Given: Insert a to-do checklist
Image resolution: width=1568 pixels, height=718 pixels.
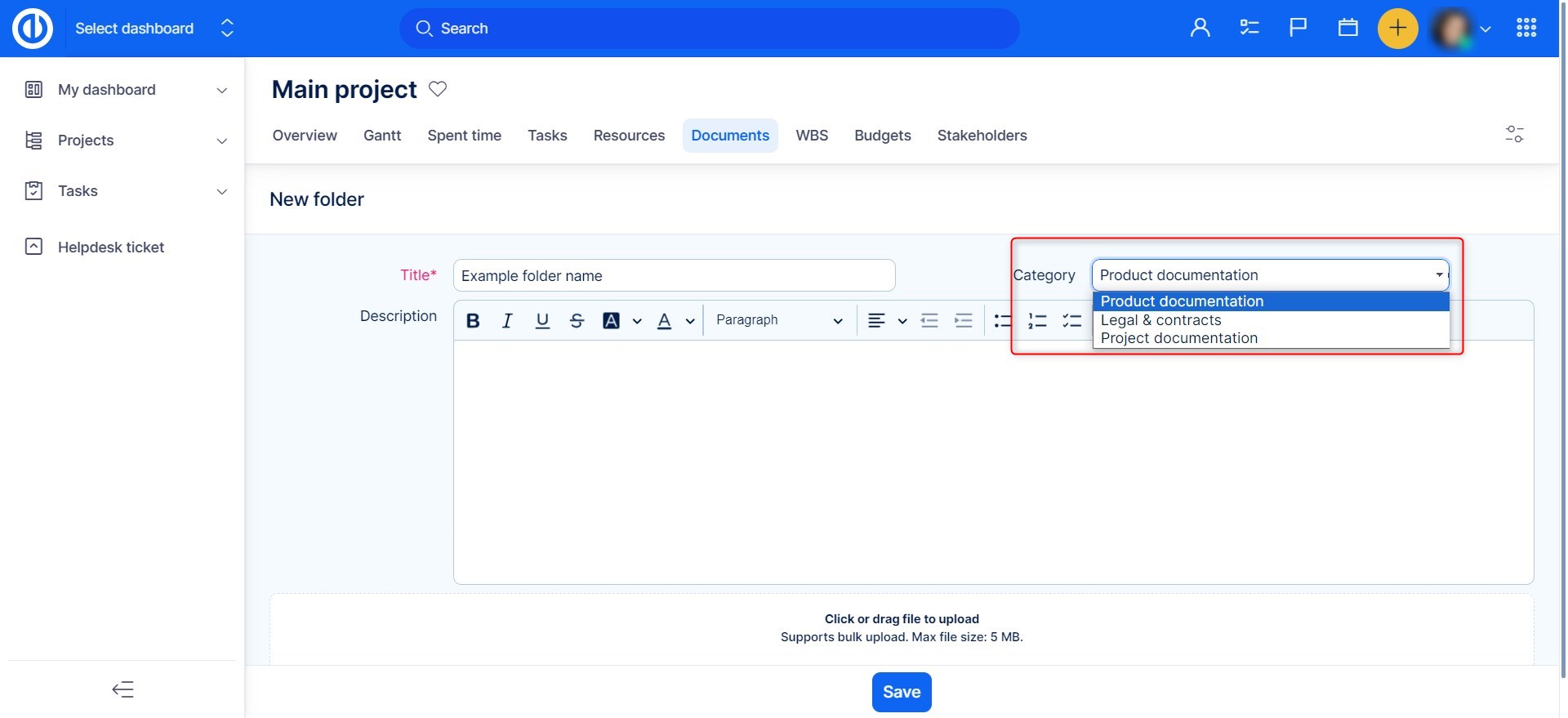Looking at the screenshot, I should (1071, 321).
